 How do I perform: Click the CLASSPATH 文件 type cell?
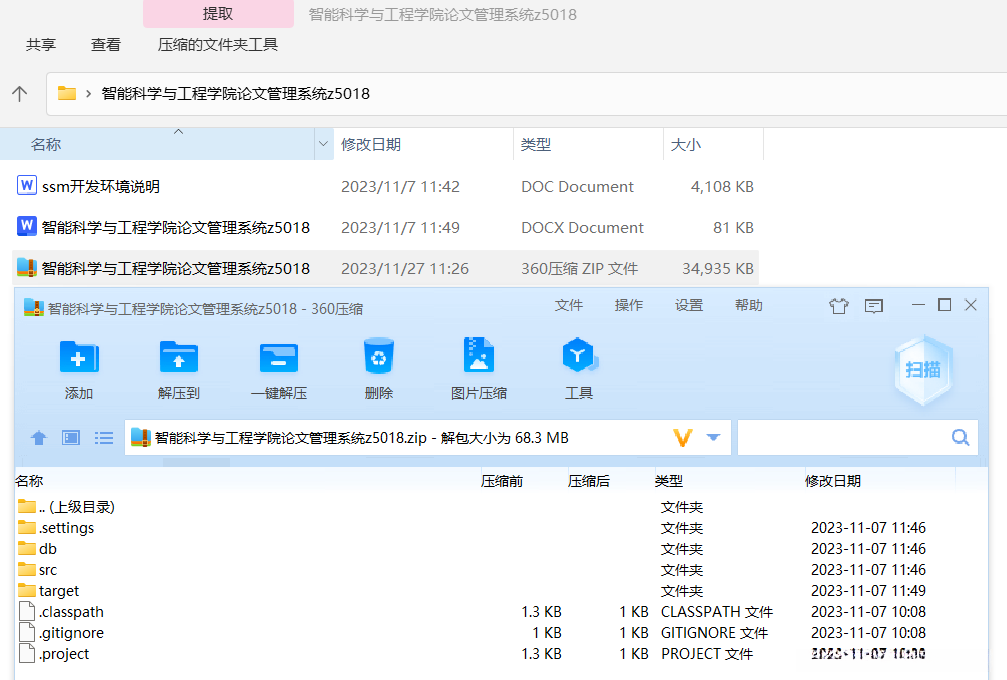pyautogui.click(x=717, y=612)
